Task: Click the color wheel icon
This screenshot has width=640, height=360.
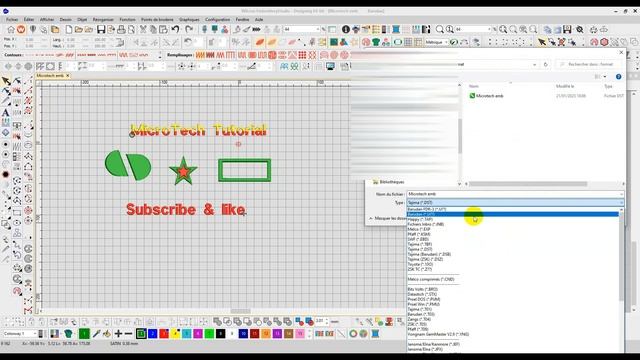Action: (353, 333)
